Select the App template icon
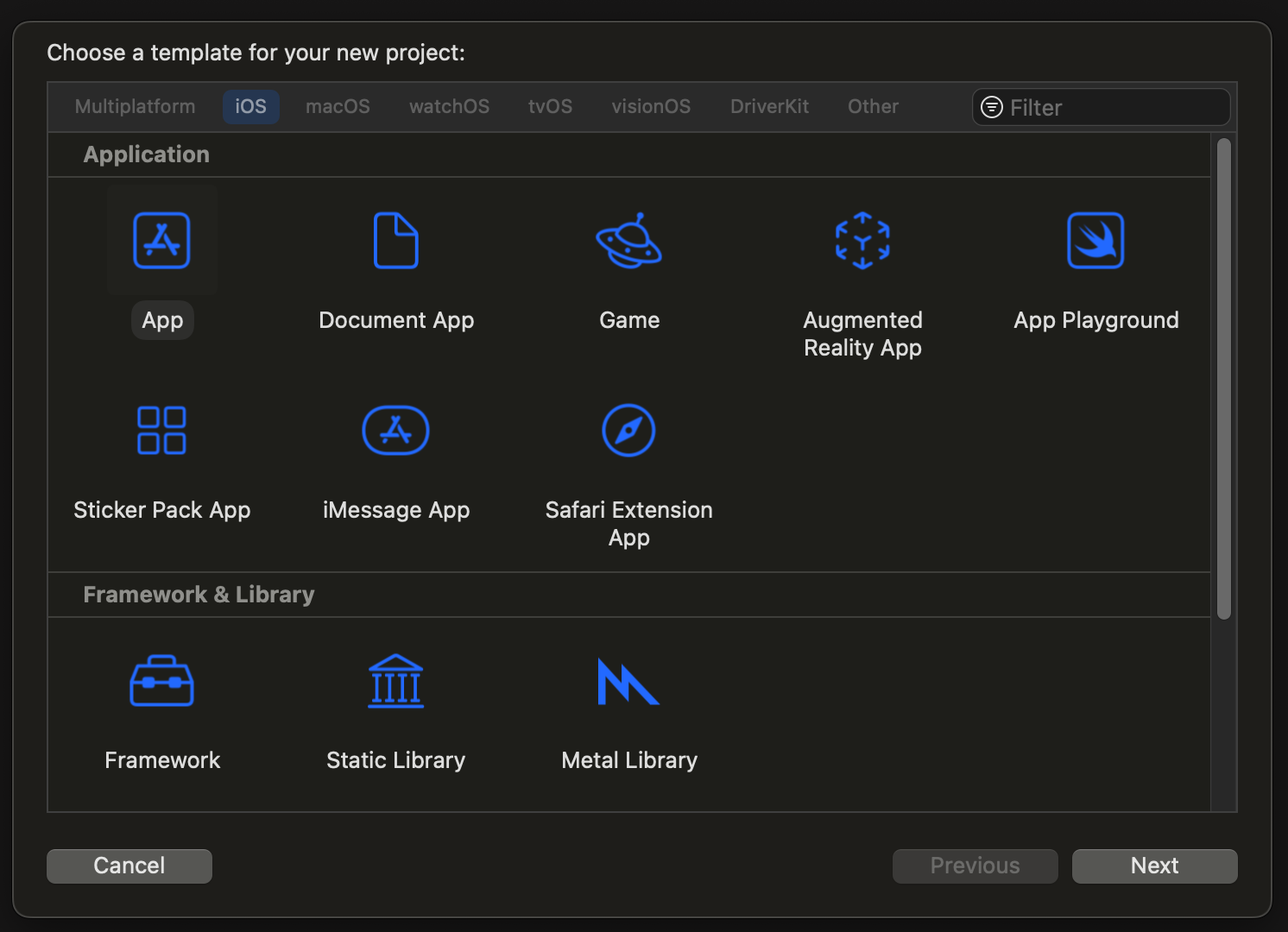 (x=162, y=241)
